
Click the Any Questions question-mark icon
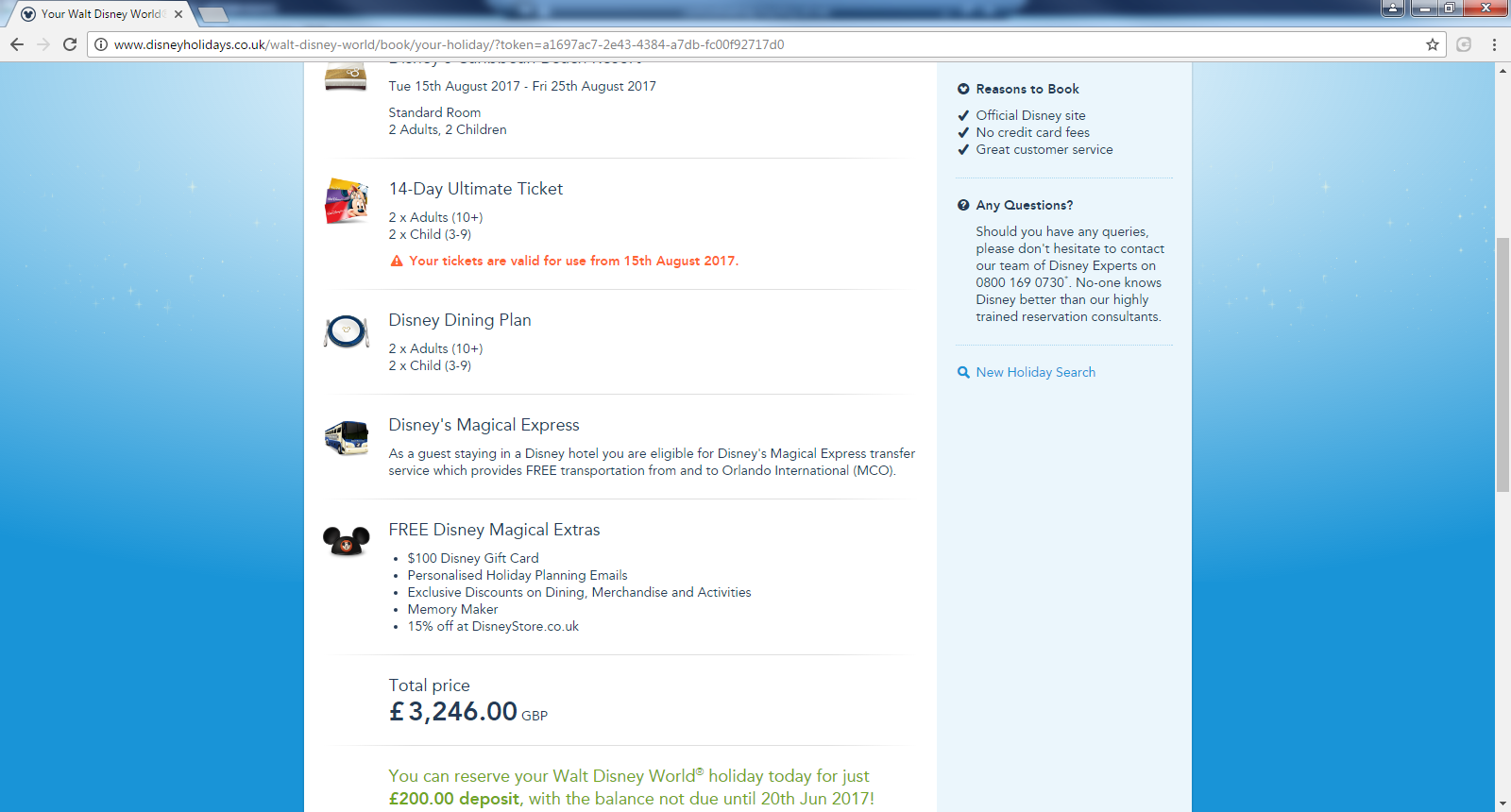963,205
